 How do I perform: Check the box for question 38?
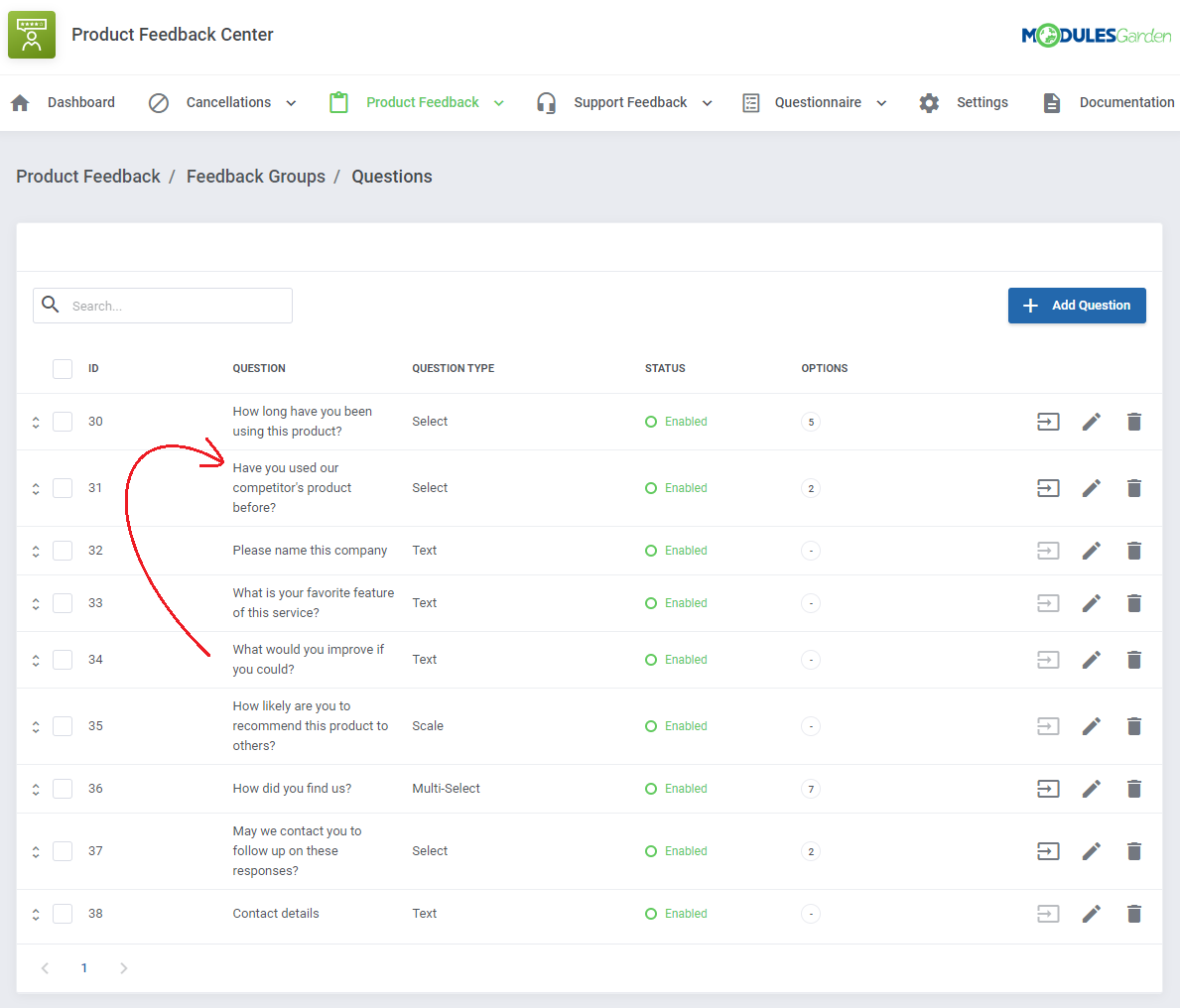coord(63,913)
